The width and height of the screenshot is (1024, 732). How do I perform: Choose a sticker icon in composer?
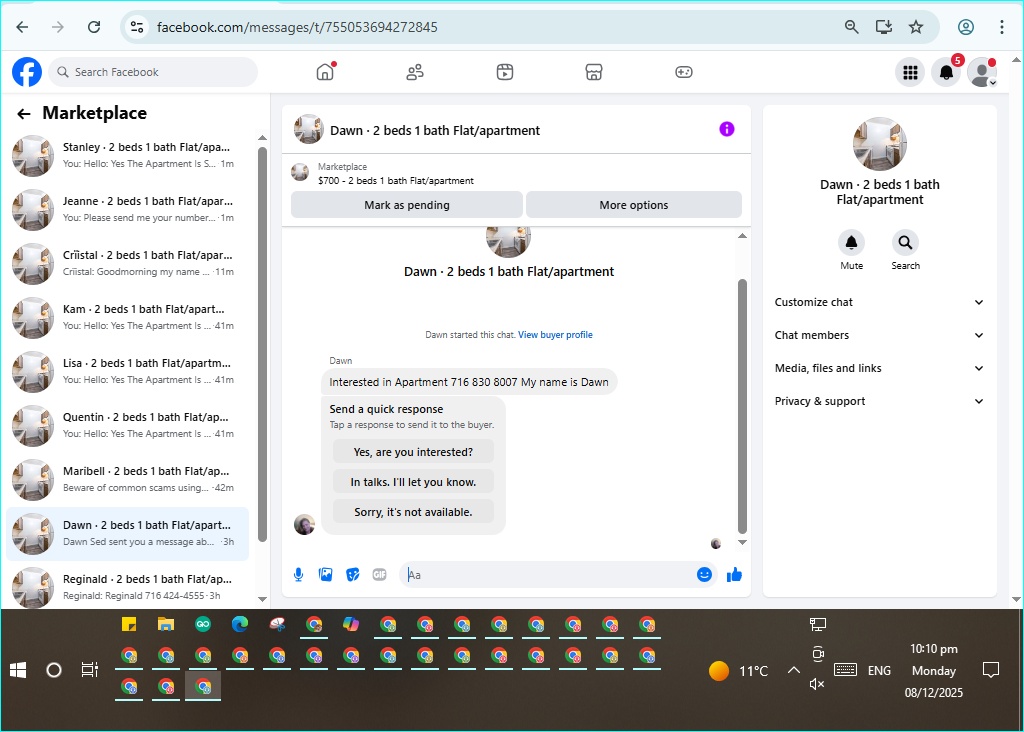(353, 575)
